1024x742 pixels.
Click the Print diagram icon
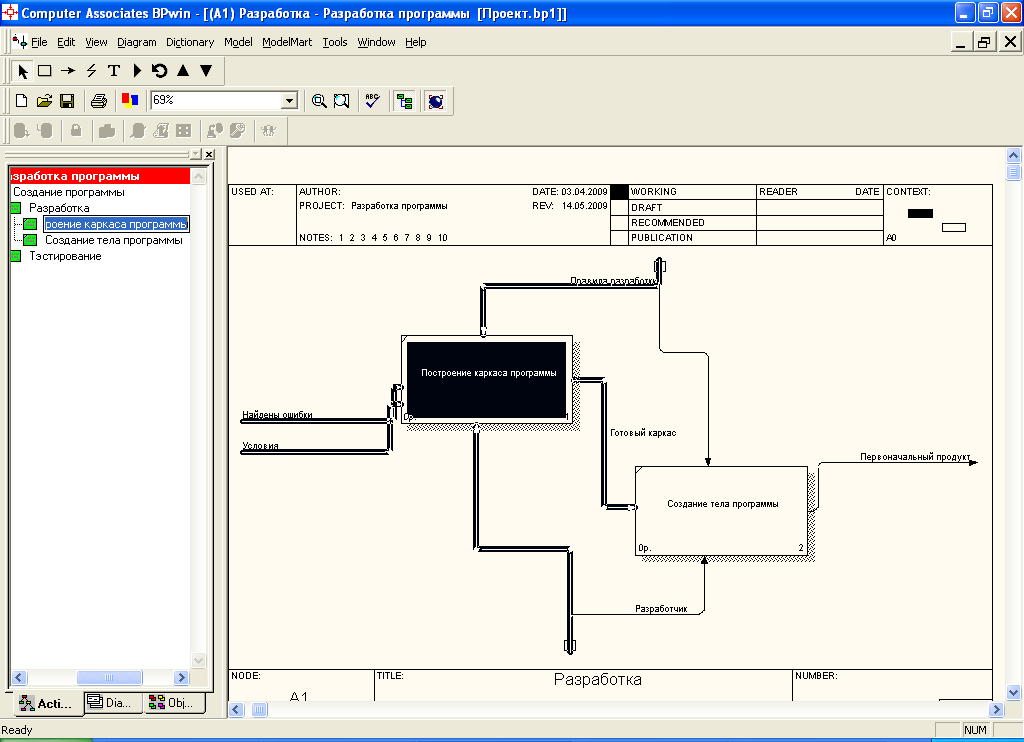(x=98, y=101)
